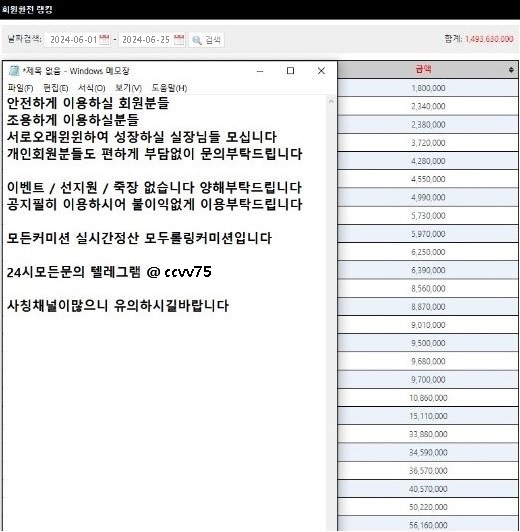Open the 서식(O) menu in Notepad
520x532 pixels.
coord(92,88)
